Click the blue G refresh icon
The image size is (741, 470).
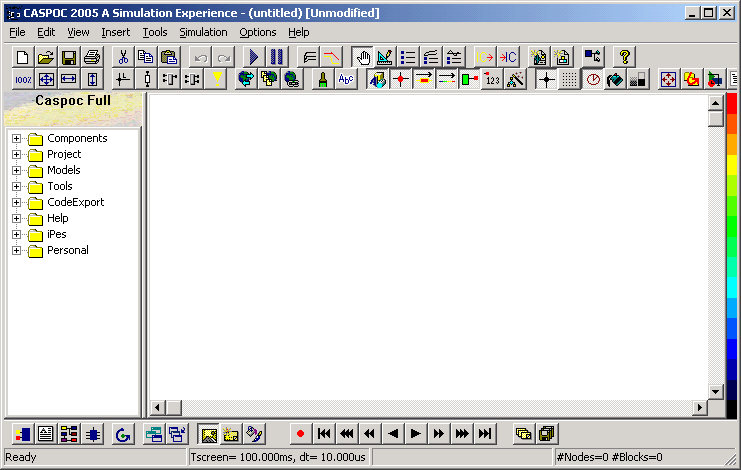123,434
